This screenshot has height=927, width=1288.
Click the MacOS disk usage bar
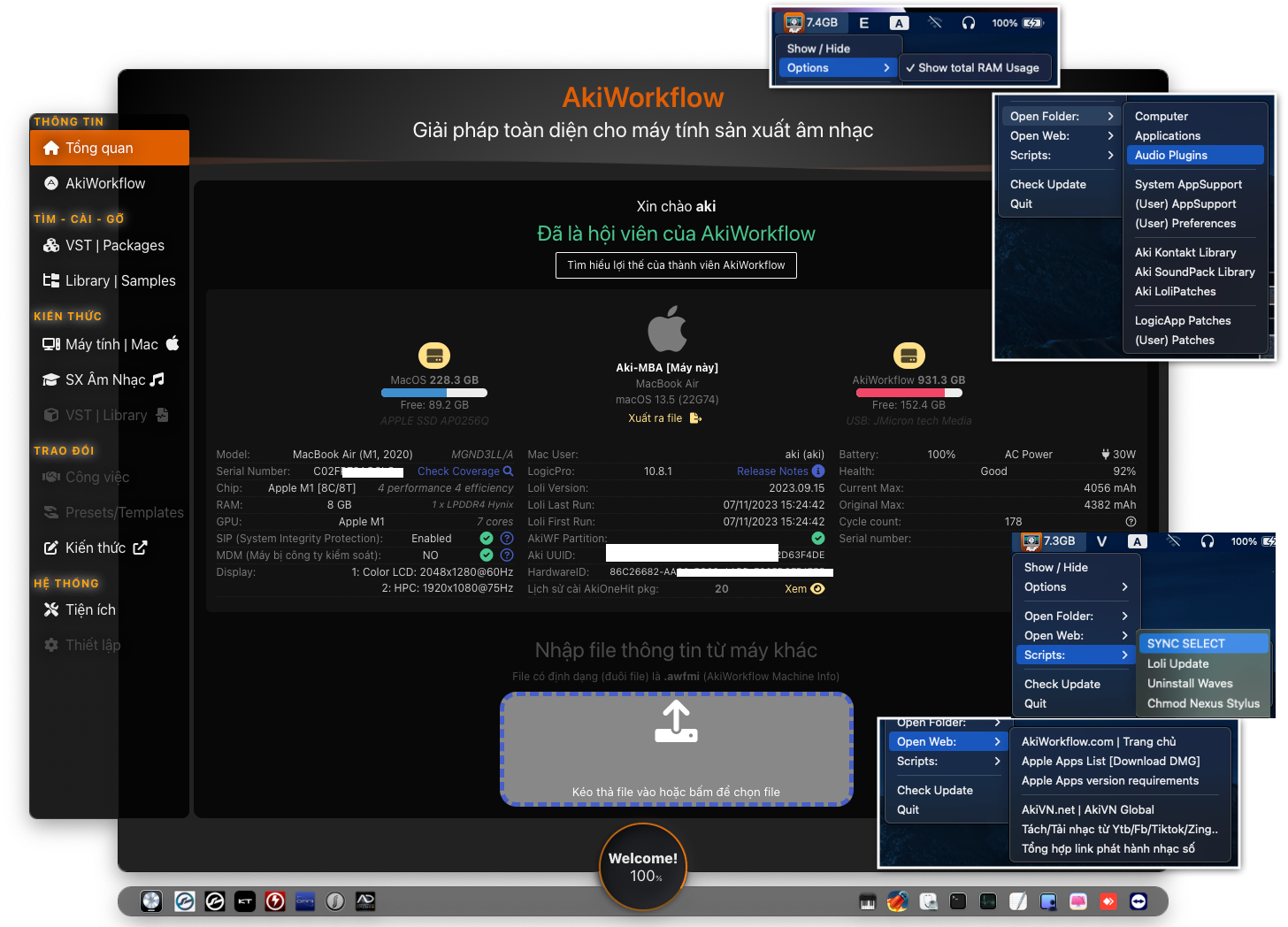(x=433, y=392)
